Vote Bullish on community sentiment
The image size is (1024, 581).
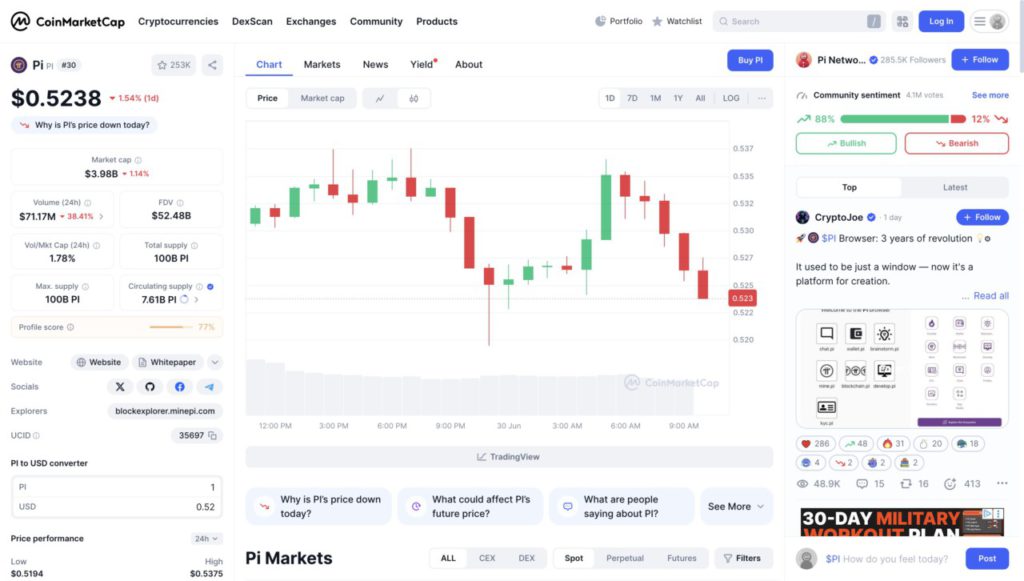click(846, 143)
